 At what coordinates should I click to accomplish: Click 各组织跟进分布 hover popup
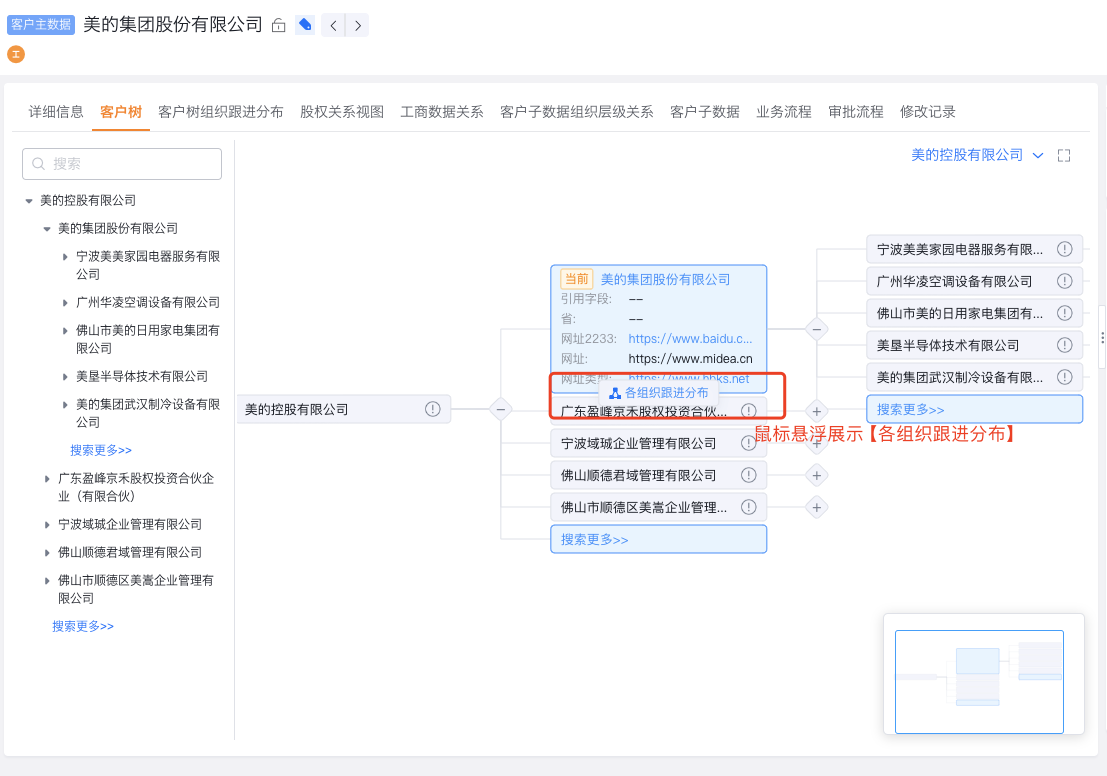coord(659,393)
